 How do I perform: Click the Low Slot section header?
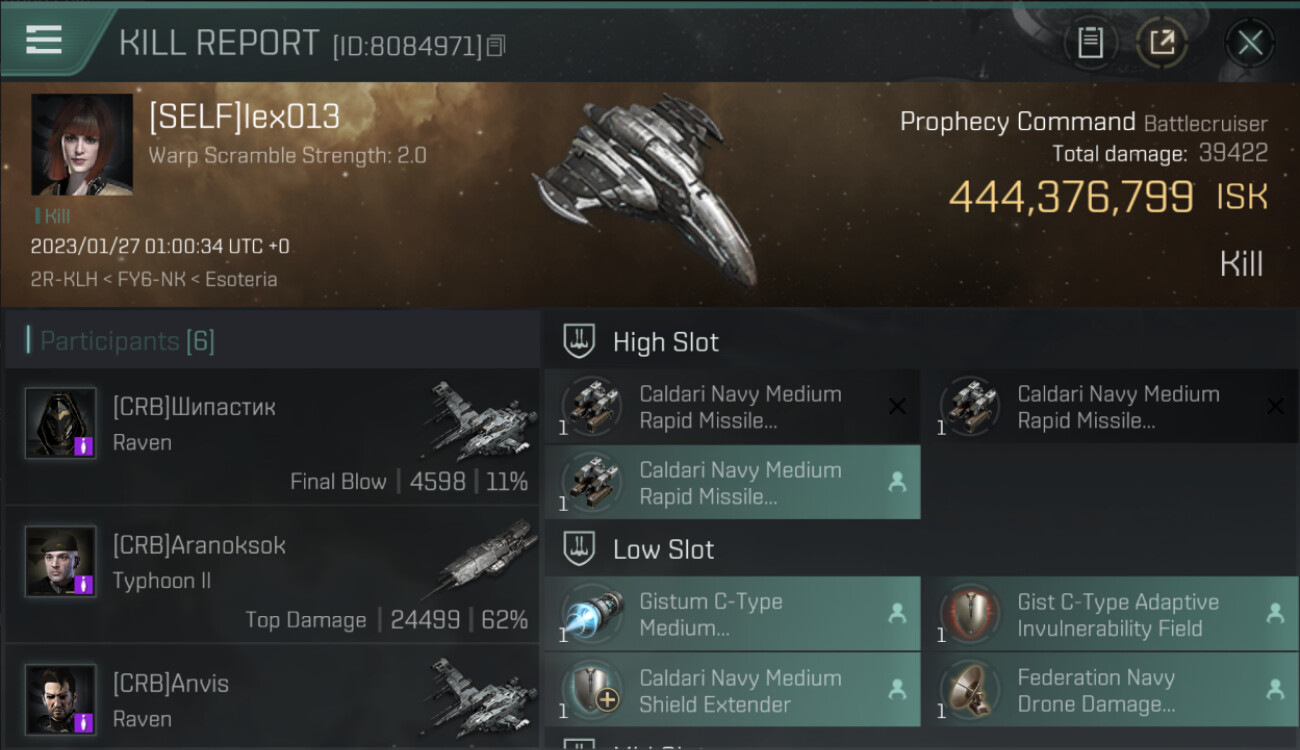[x=663, y=550]
